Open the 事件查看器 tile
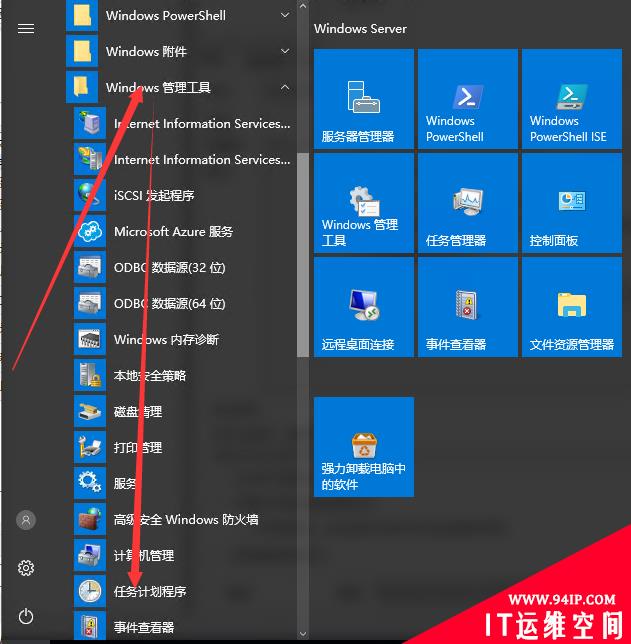 468,307
